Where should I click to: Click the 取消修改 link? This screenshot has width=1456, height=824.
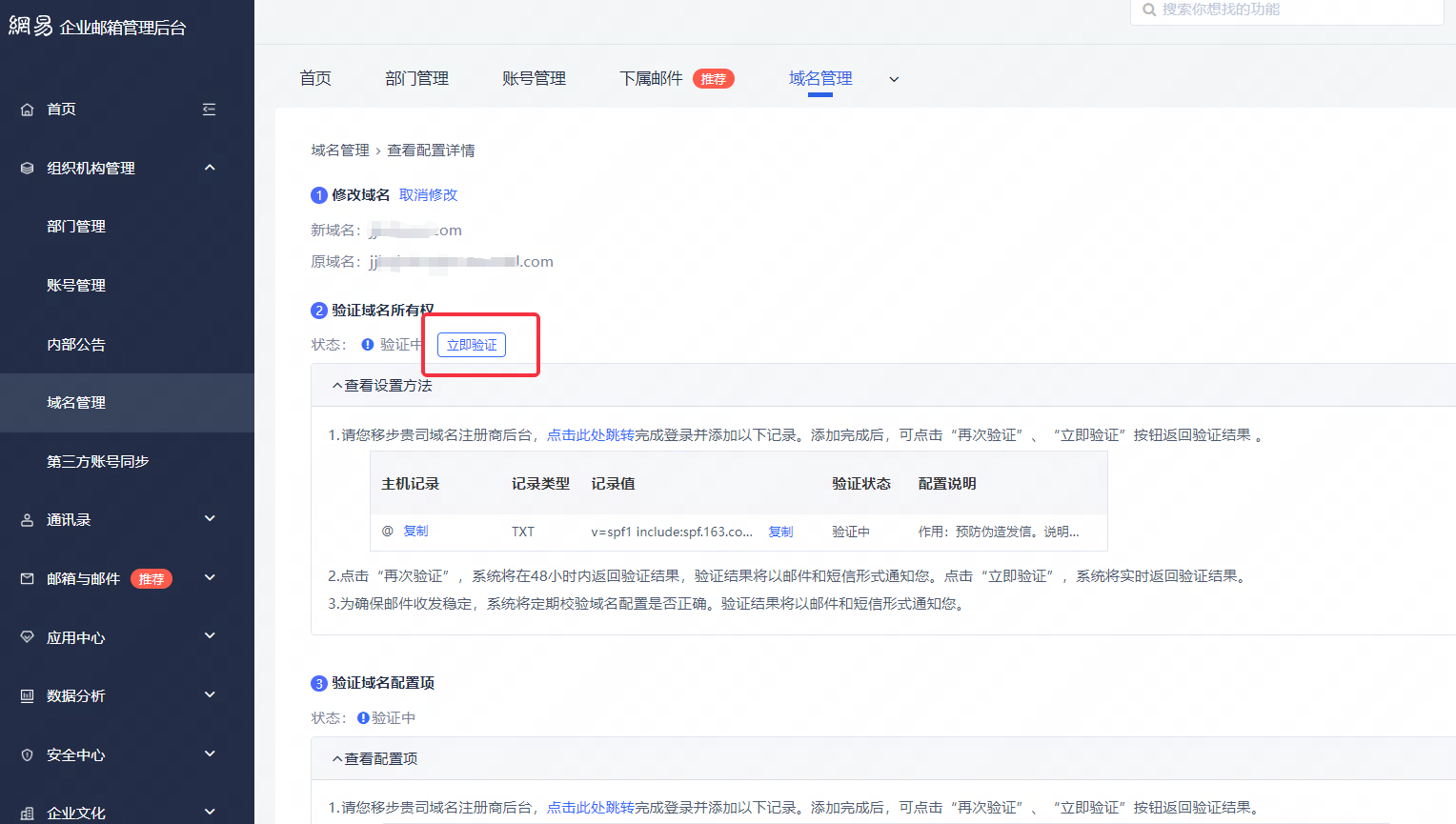(428, 195)
